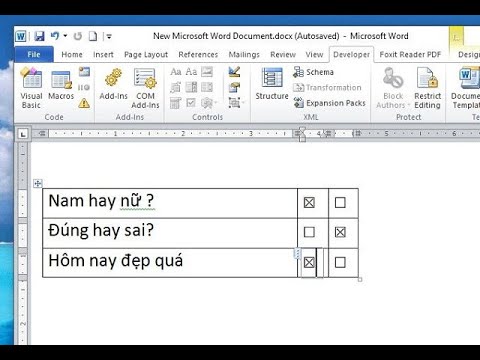Click the Expansion Packs button
Image resolution: width=480 pixels, height=360 pixels.
[329, 103]
